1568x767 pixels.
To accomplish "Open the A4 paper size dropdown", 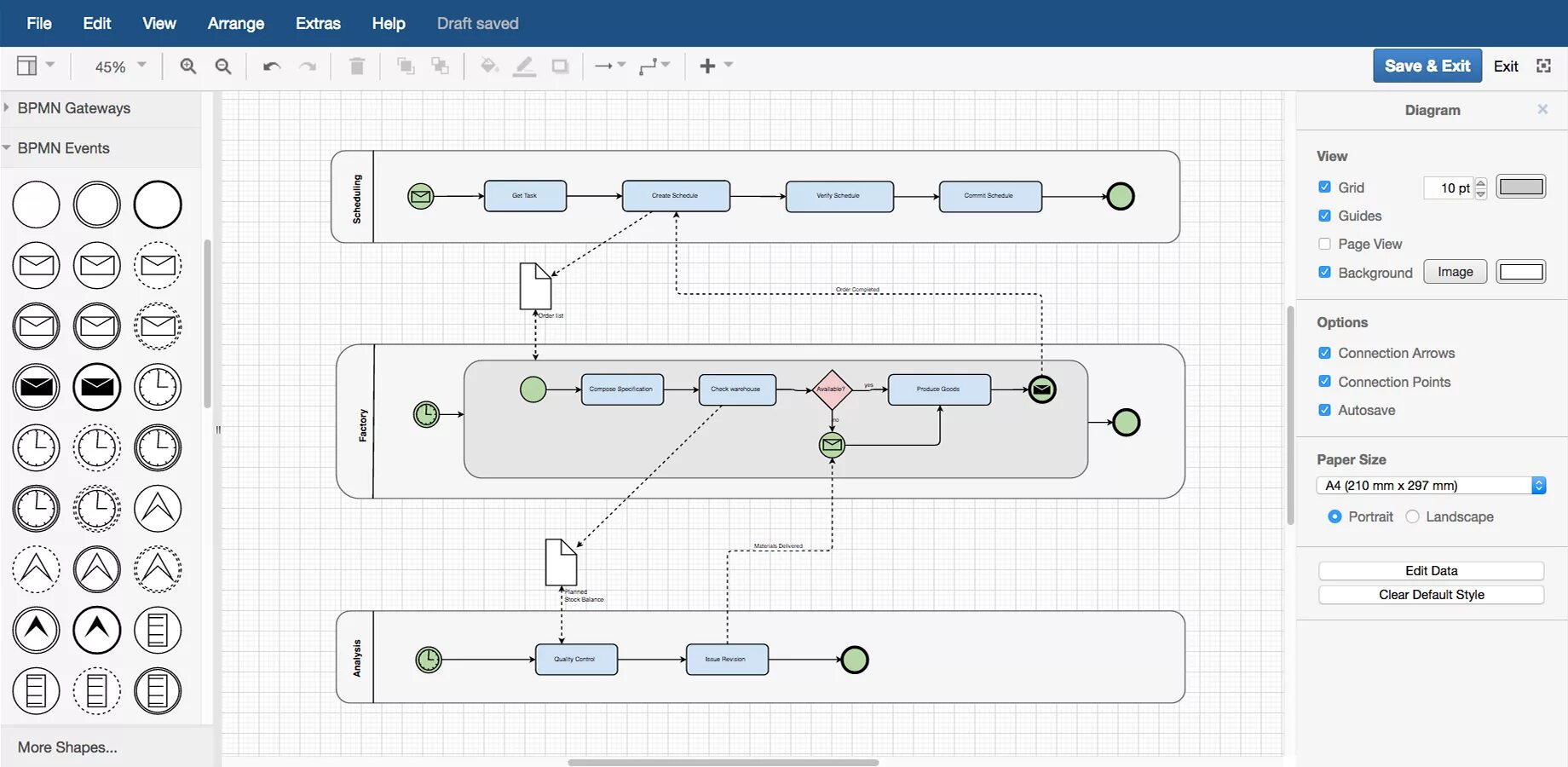I will click(x=1432, y=485).
